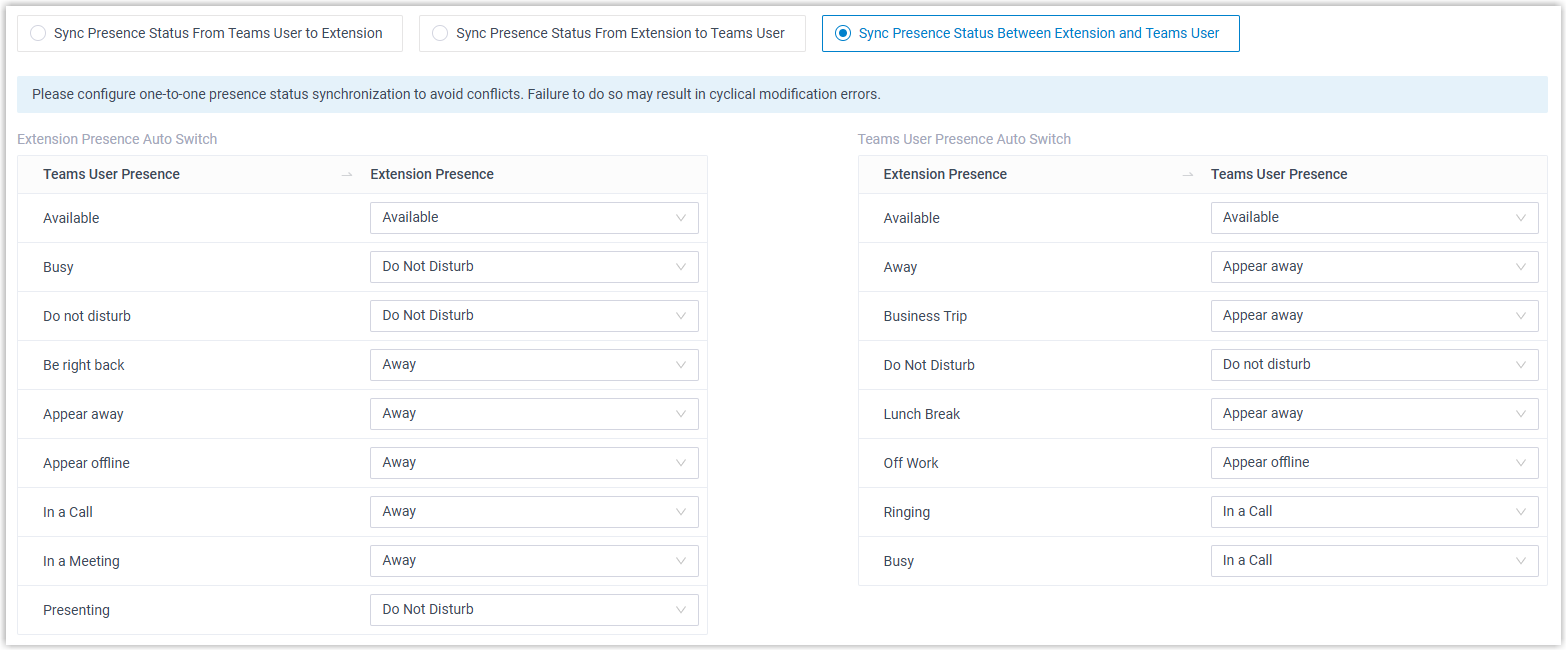Change Teams Presence for Off Work
The width and height of the screenshot is (1567, 651).
point(1374,463)
